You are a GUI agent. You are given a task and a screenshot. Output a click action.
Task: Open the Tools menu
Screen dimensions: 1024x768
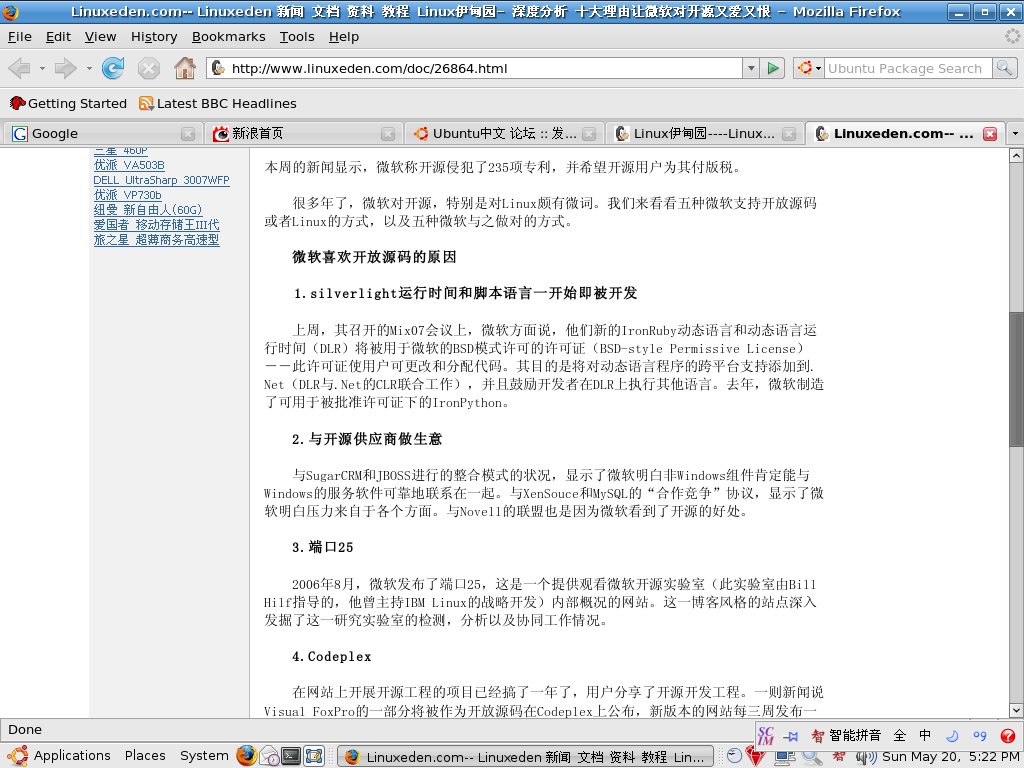tap(297, 37)
